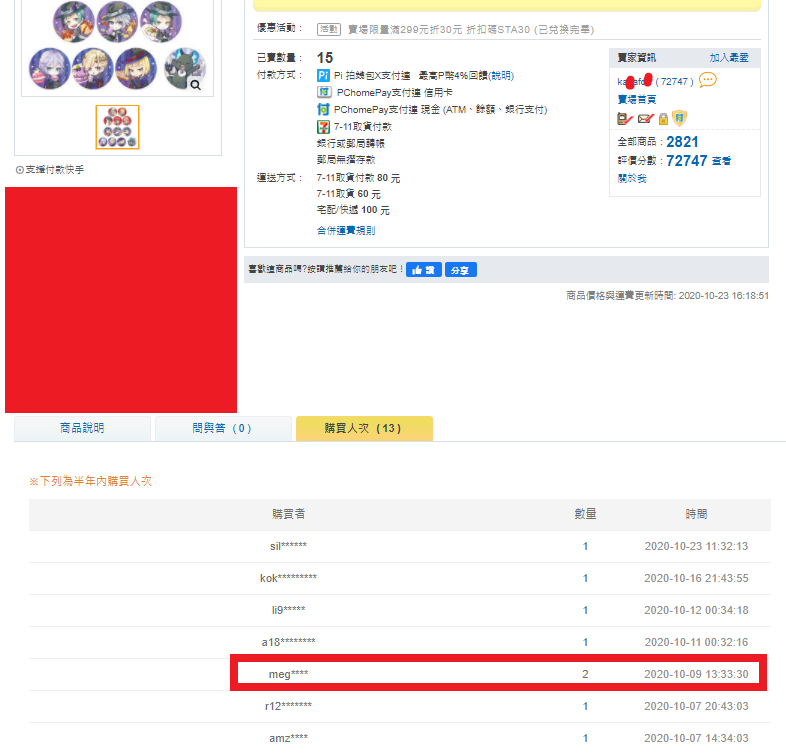Click the email verified envelope icon
Screen dimensions: 786x753
click(x=646, y=119)
